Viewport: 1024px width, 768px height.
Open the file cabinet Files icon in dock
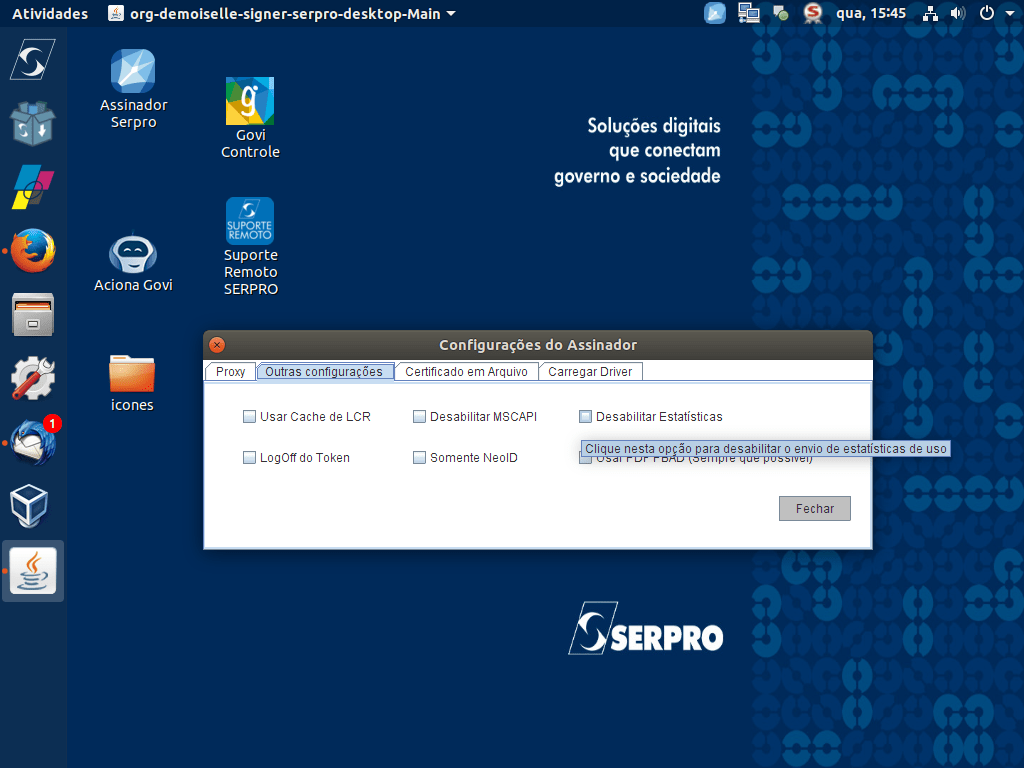(x=33, y=315)
